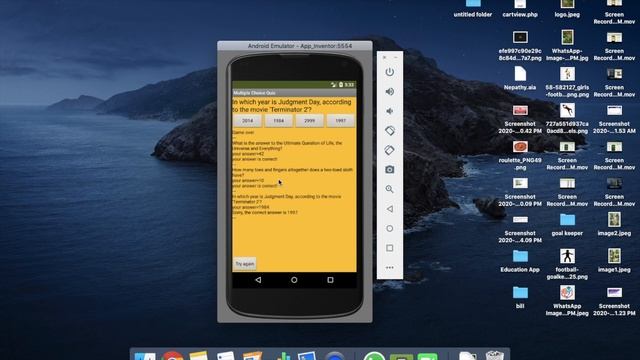The image size is (640, 360).
Task: Tap the Android home navigation button on phone
Action: point(294,280)
